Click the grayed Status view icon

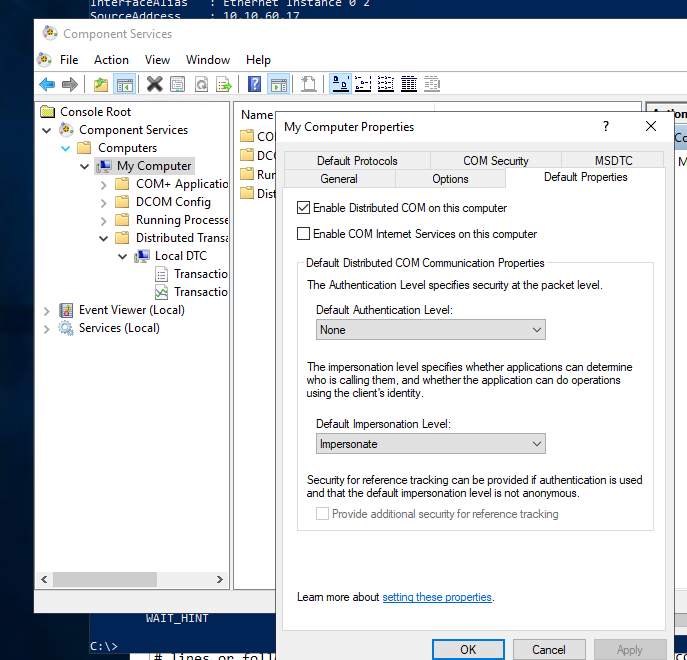click(432, 84)
